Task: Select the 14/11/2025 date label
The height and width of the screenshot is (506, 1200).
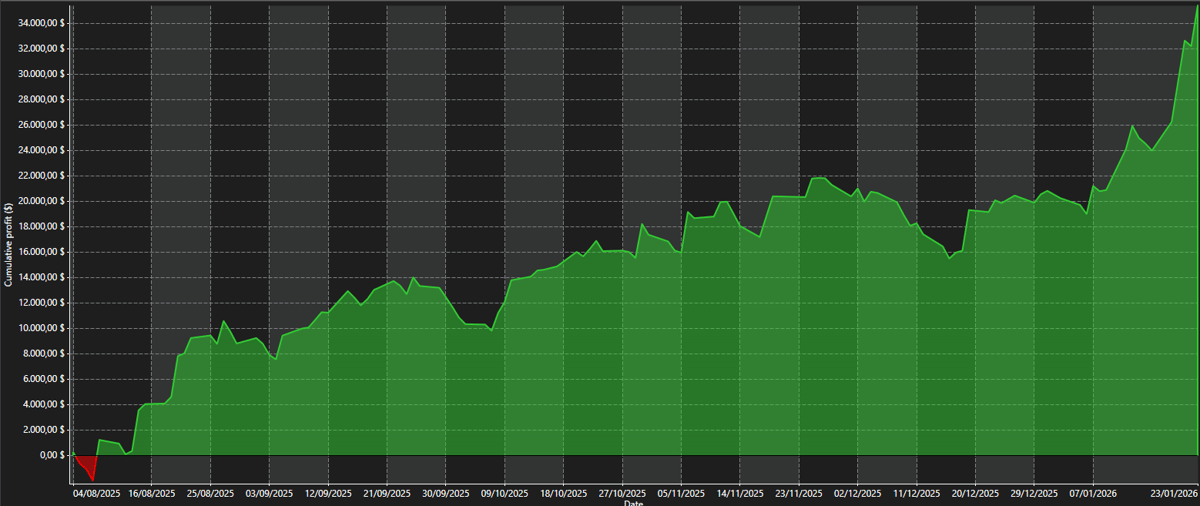Action: (x=740, y=493)
